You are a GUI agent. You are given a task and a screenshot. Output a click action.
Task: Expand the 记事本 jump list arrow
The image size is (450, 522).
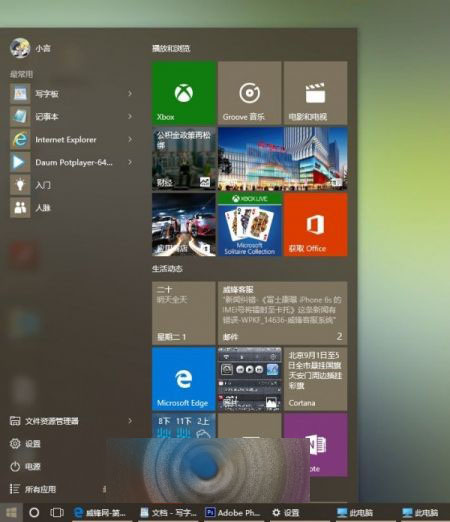click(x=130, y=117)
